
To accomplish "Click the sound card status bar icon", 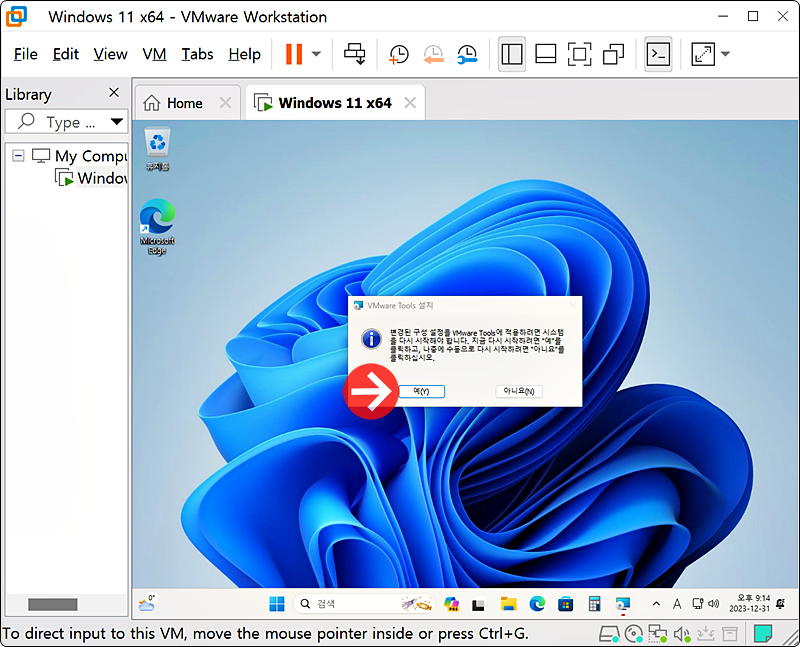I will click(x=682, y=634).
